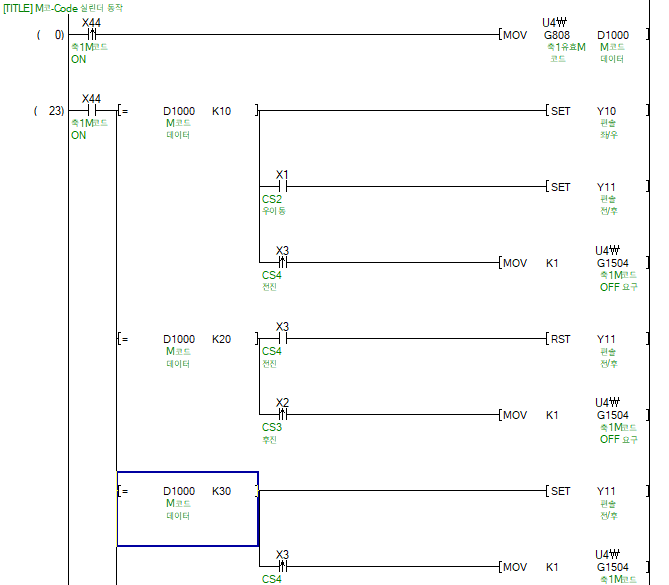The image size is (669, 585).
Task: Select X3 rising-edge contact below the K30 compare
Action: [x=282, y=567]
